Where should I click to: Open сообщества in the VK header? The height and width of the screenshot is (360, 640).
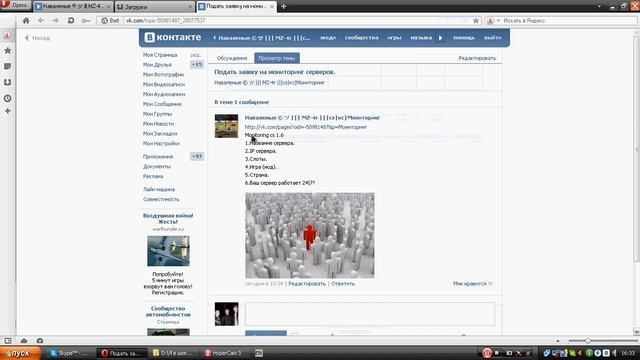click(x=362, y=38)
